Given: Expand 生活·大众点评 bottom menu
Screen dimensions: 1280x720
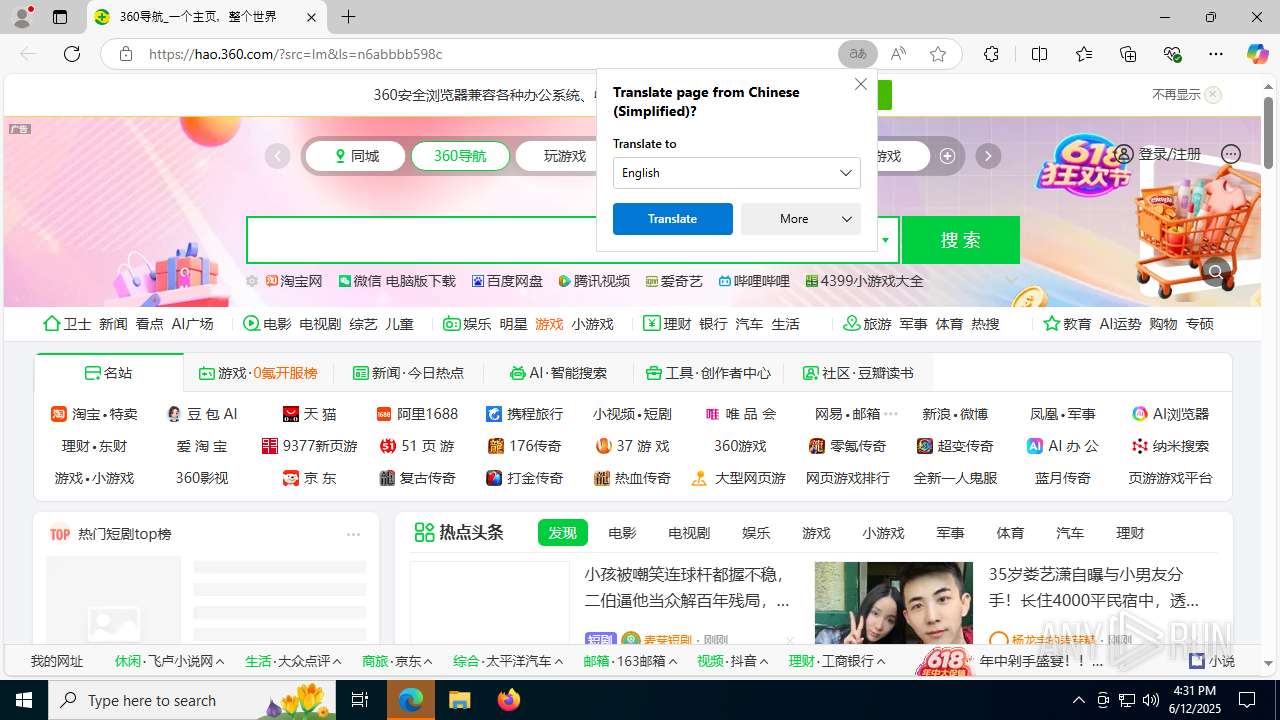Looking at the screenshot, I should point(293,661).
